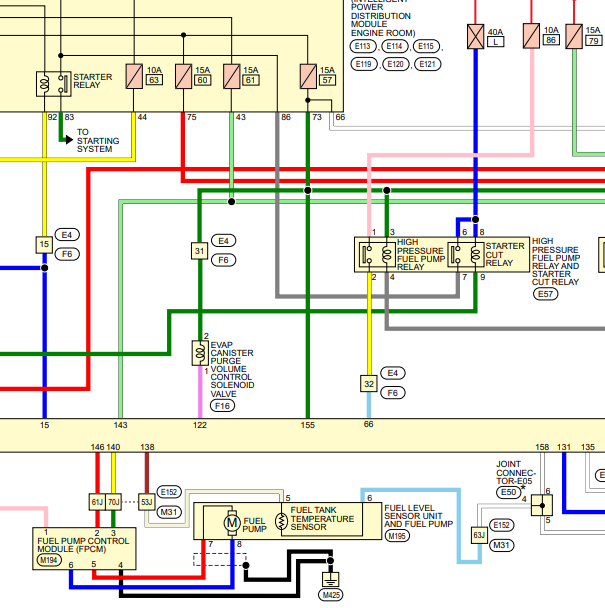Image resolution: width=605 pixels, height=608 pixels.
Task: Click ECM terminal number 158
Action: point(542,447)
